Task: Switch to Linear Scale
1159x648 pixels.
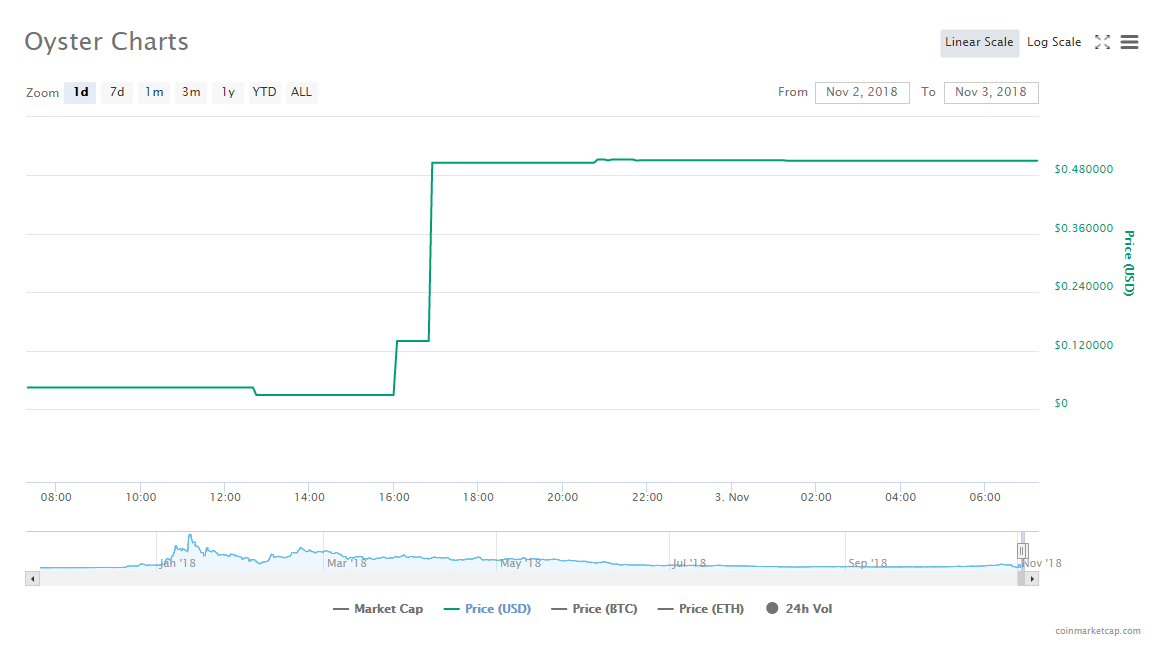Action: [979, 42]
